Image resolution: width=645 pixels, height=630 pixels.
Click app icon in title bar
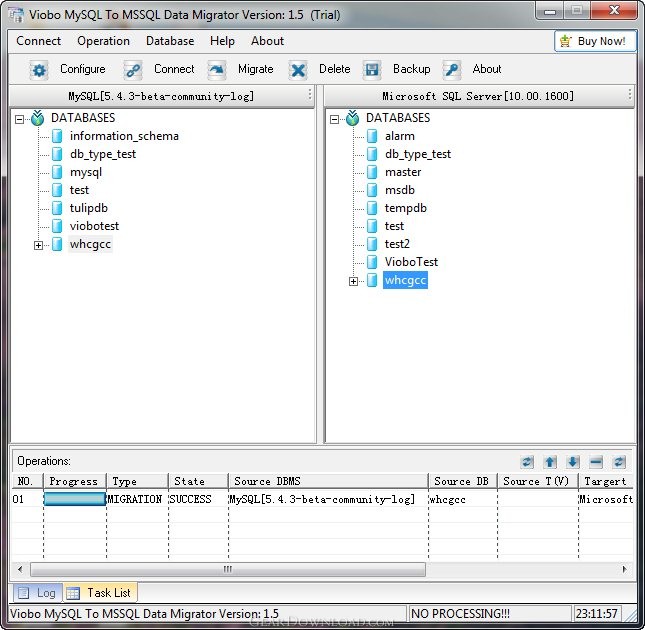(x=16, y=15)
